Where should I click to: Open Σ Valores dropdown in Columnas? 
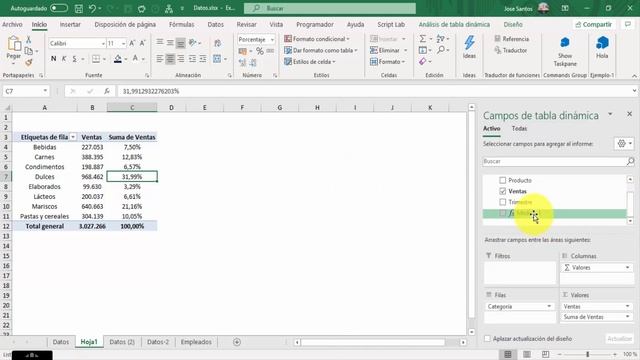(x=628, y=267)
